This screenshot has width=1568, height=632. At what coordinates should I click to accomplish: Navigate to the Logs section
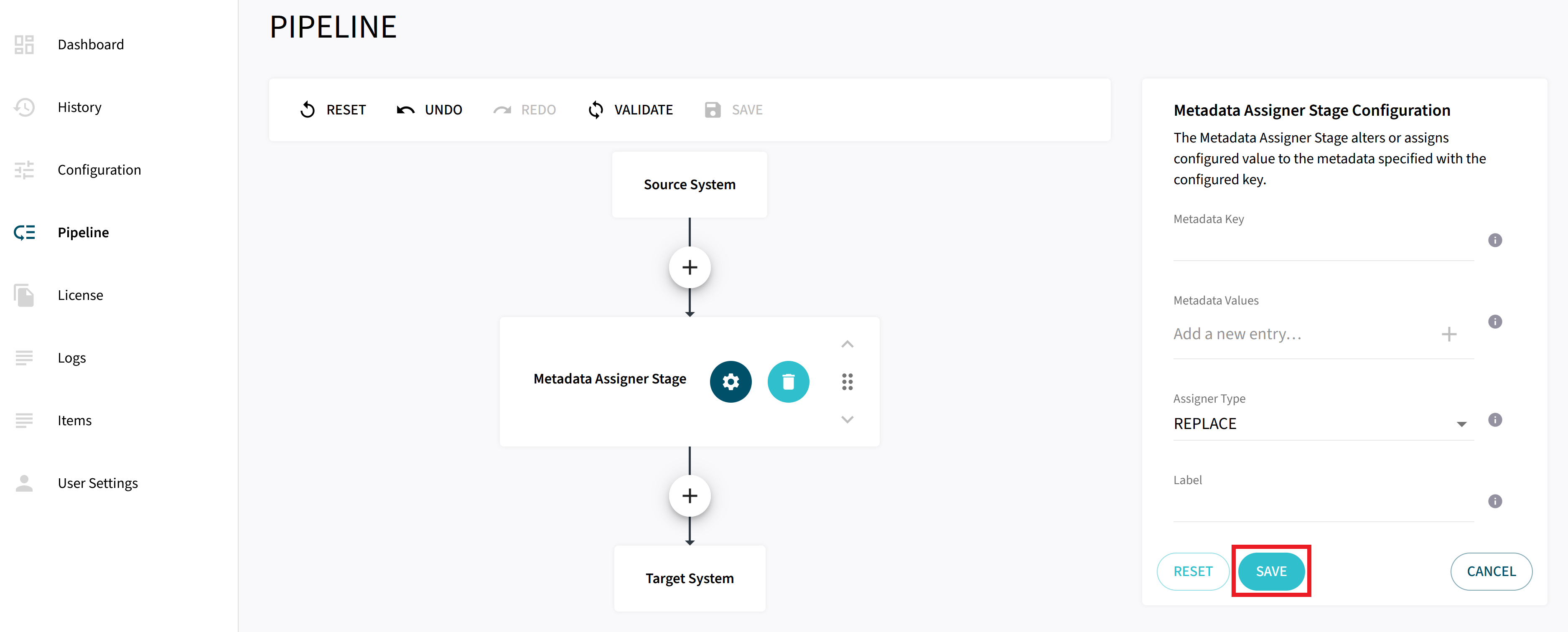71,358
